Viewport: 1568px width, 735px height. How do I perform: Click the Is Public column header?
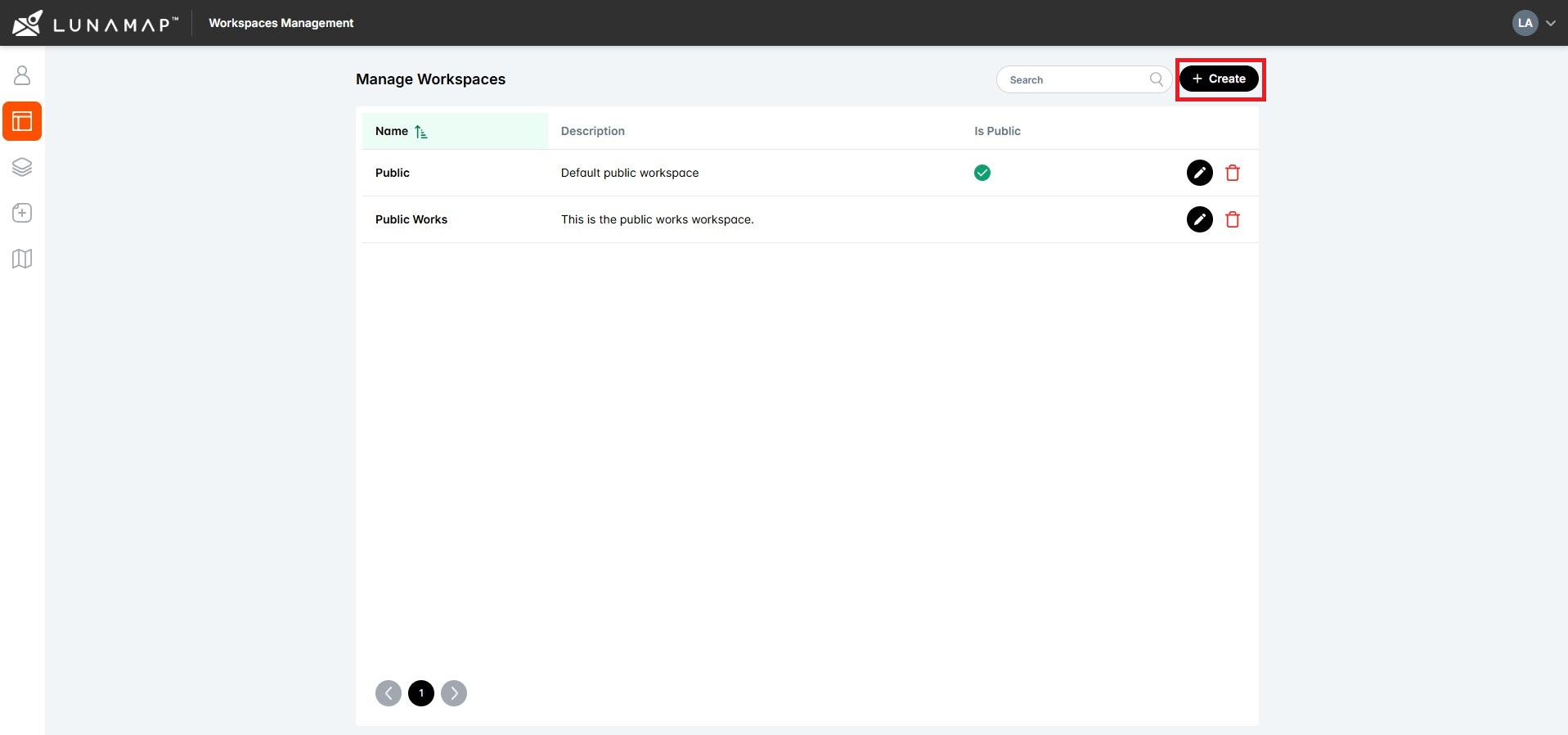pos(997,131)
